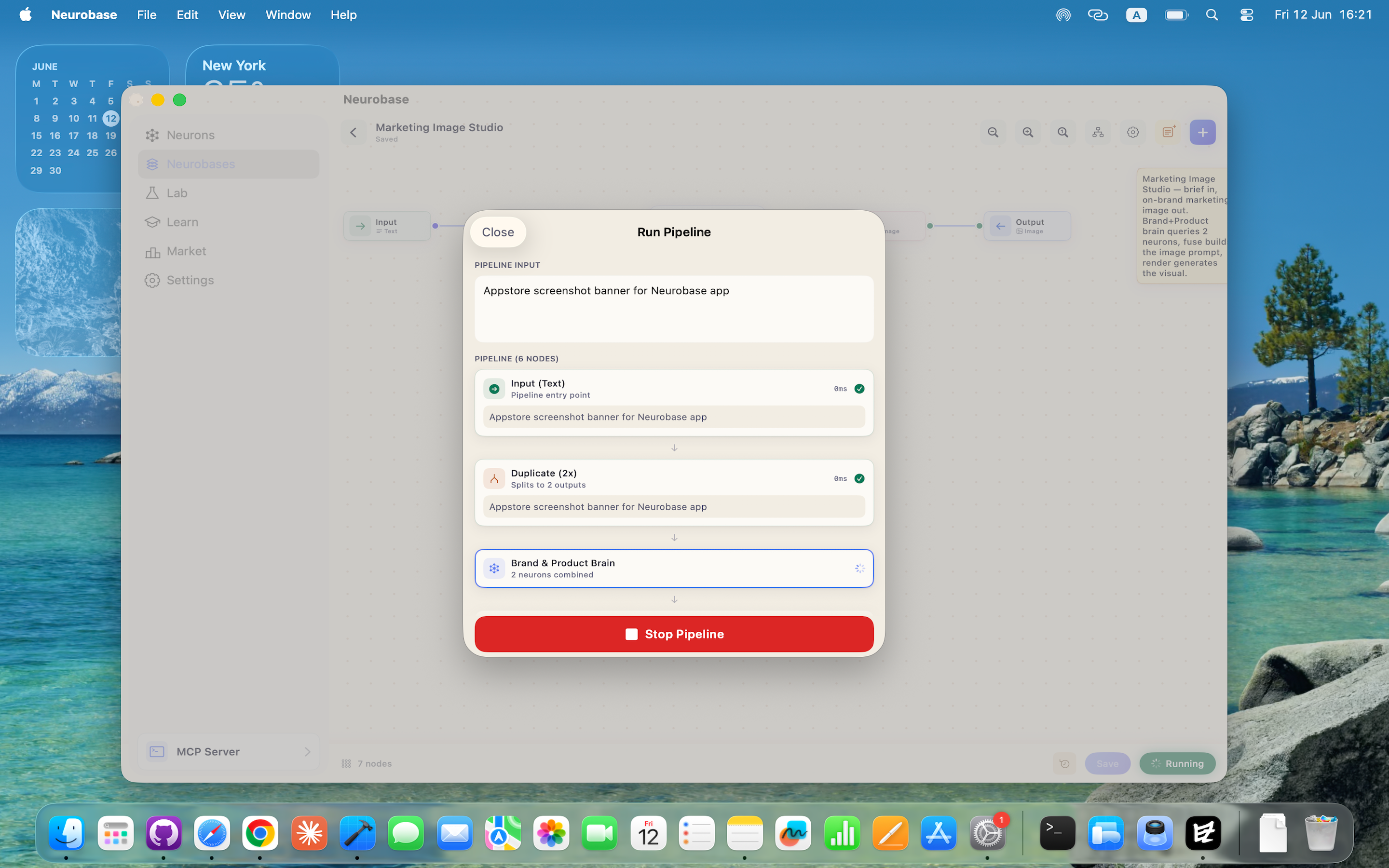The width and height of the screenshot is (1389, 868).
Task: Add a note with the orange note icon
Action: [1168, 133]
